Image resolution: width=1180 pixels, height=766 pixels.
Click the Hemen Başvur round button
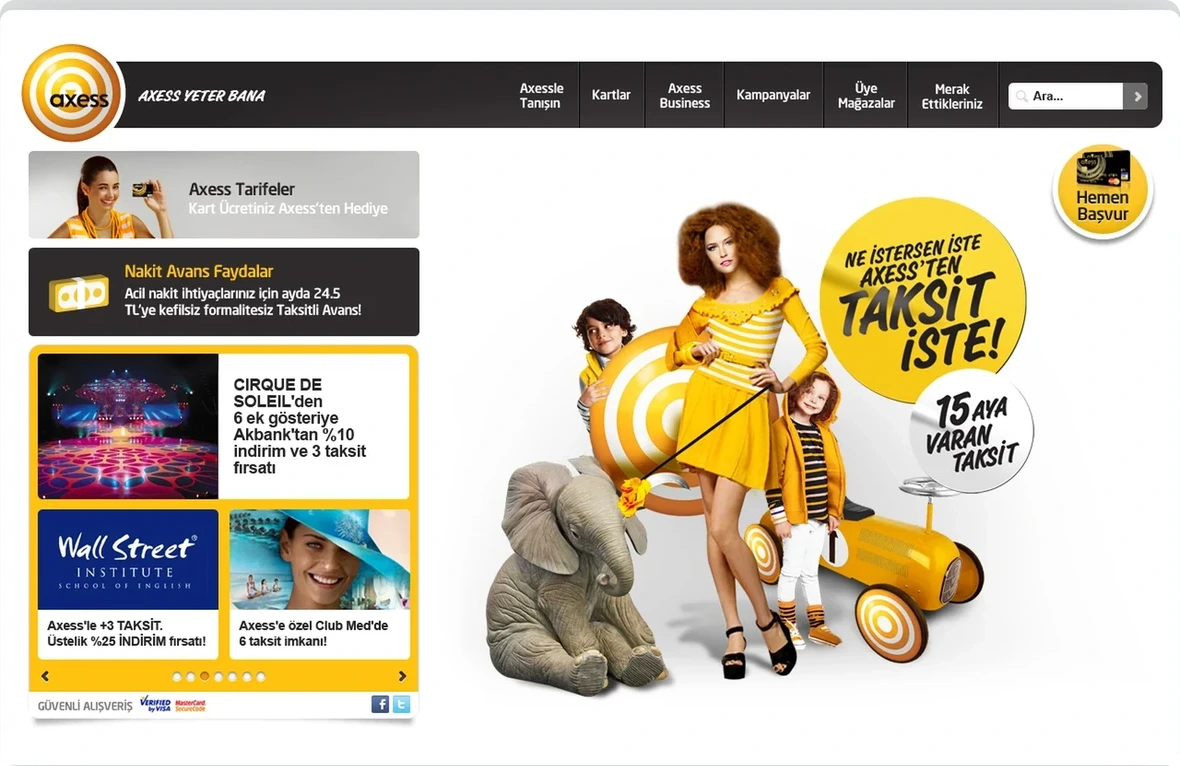click(x=1102, y=191)
